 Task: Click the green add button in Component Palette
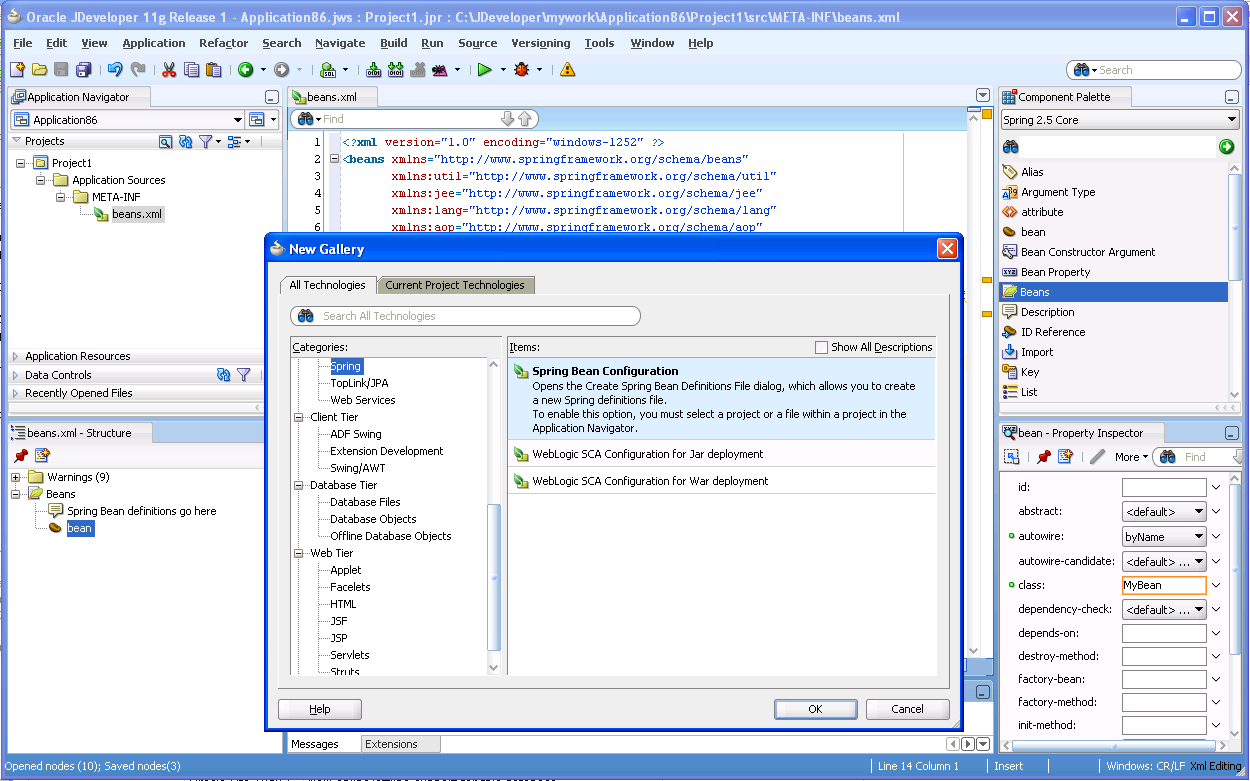(x=1227, y=147)
